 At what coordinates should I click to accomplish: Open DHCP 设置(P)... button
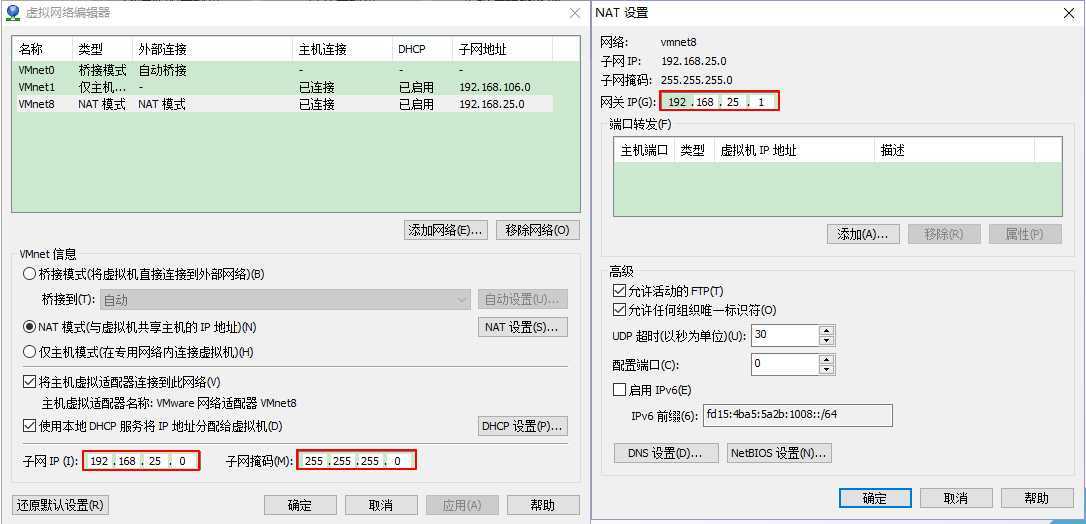pyautogui.click(x=522, y=426)
